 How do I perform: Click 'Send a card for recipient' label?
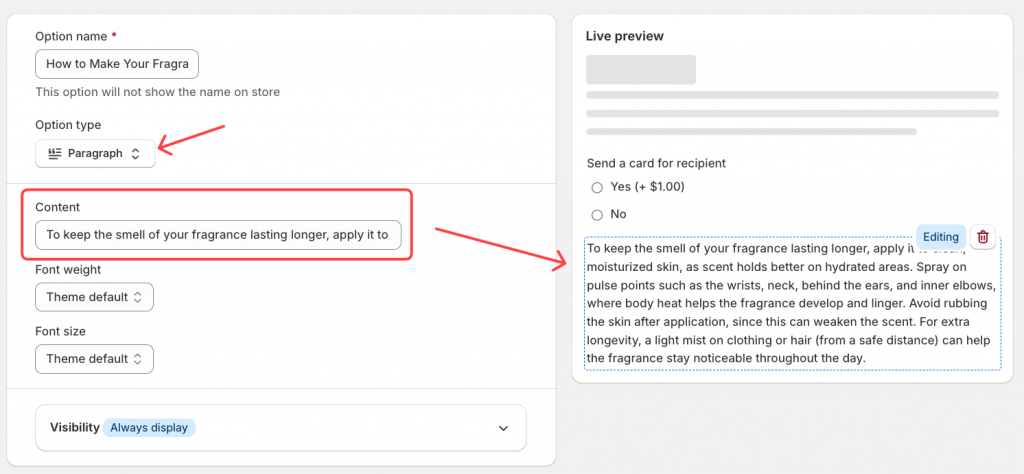tap(656, 163)
